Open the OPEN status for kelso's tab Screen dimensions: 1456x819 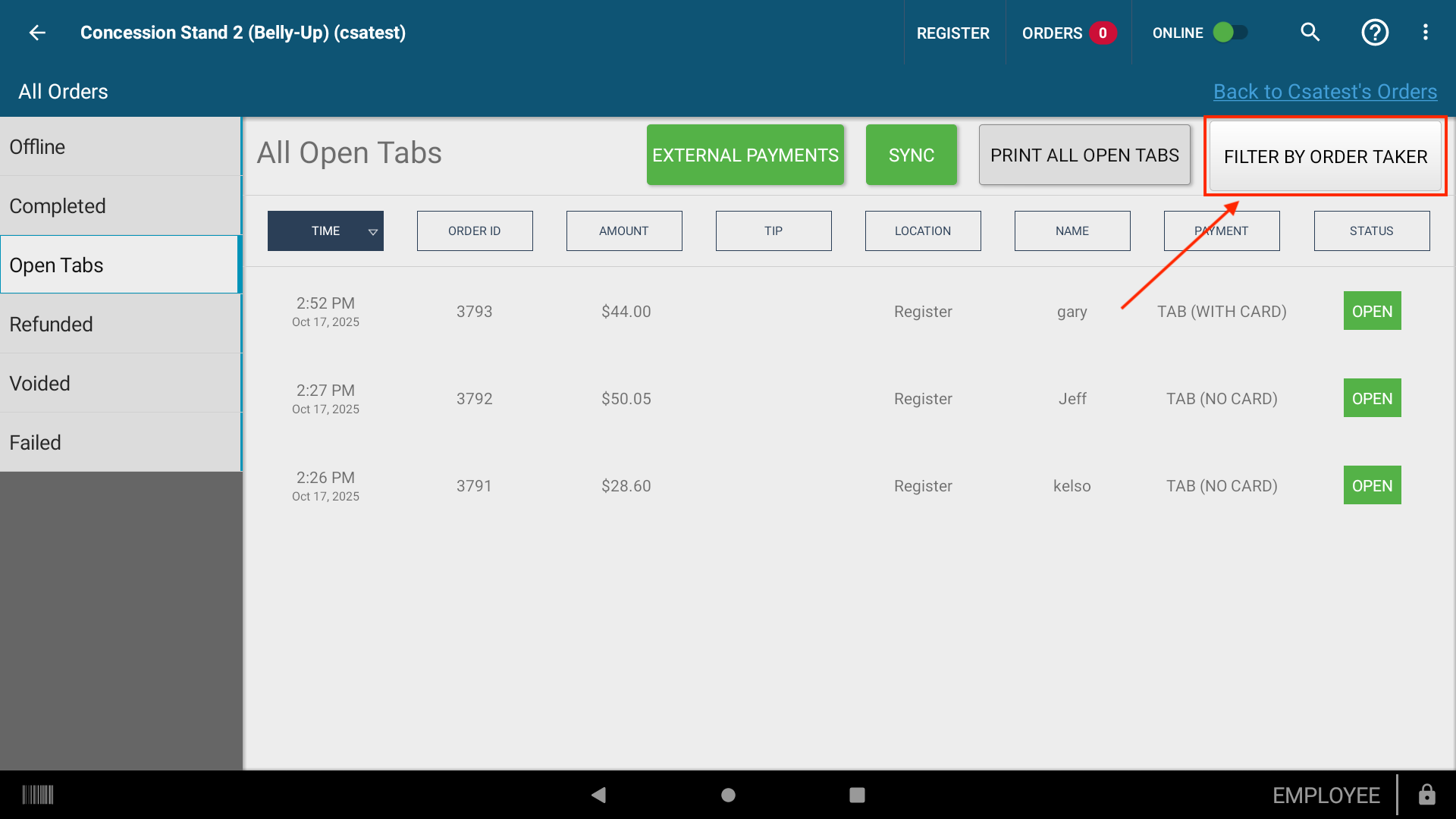pos(1372,485)
